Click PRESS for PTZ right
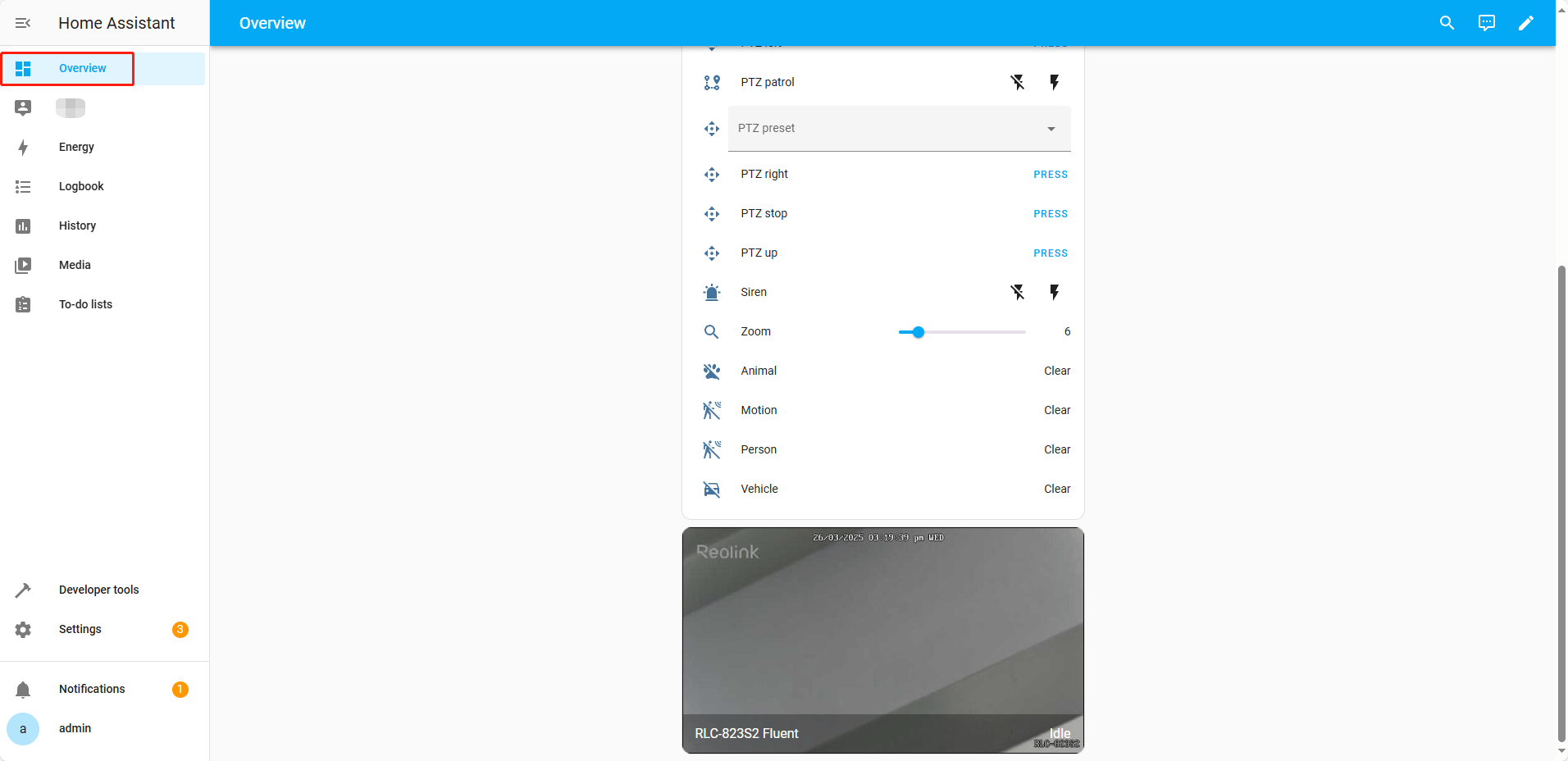The height and width of the screenshot is (761, 1568). tap(1051, 175)
